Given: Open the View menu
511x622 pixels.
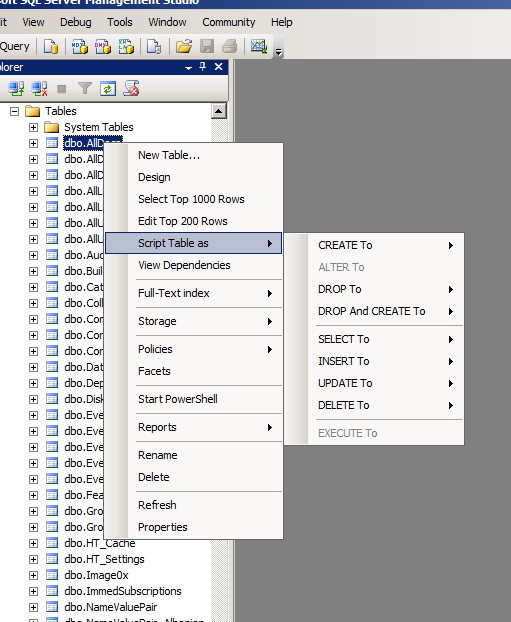Looking at the screenshot, I should [33, 22].
